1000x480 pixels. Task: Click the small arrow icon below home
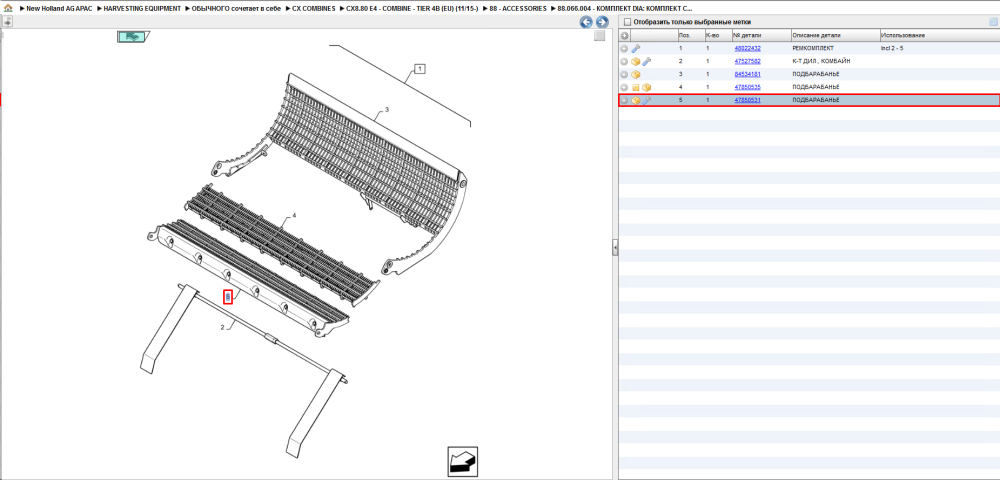pyautogui.click(x=7, y=22)
